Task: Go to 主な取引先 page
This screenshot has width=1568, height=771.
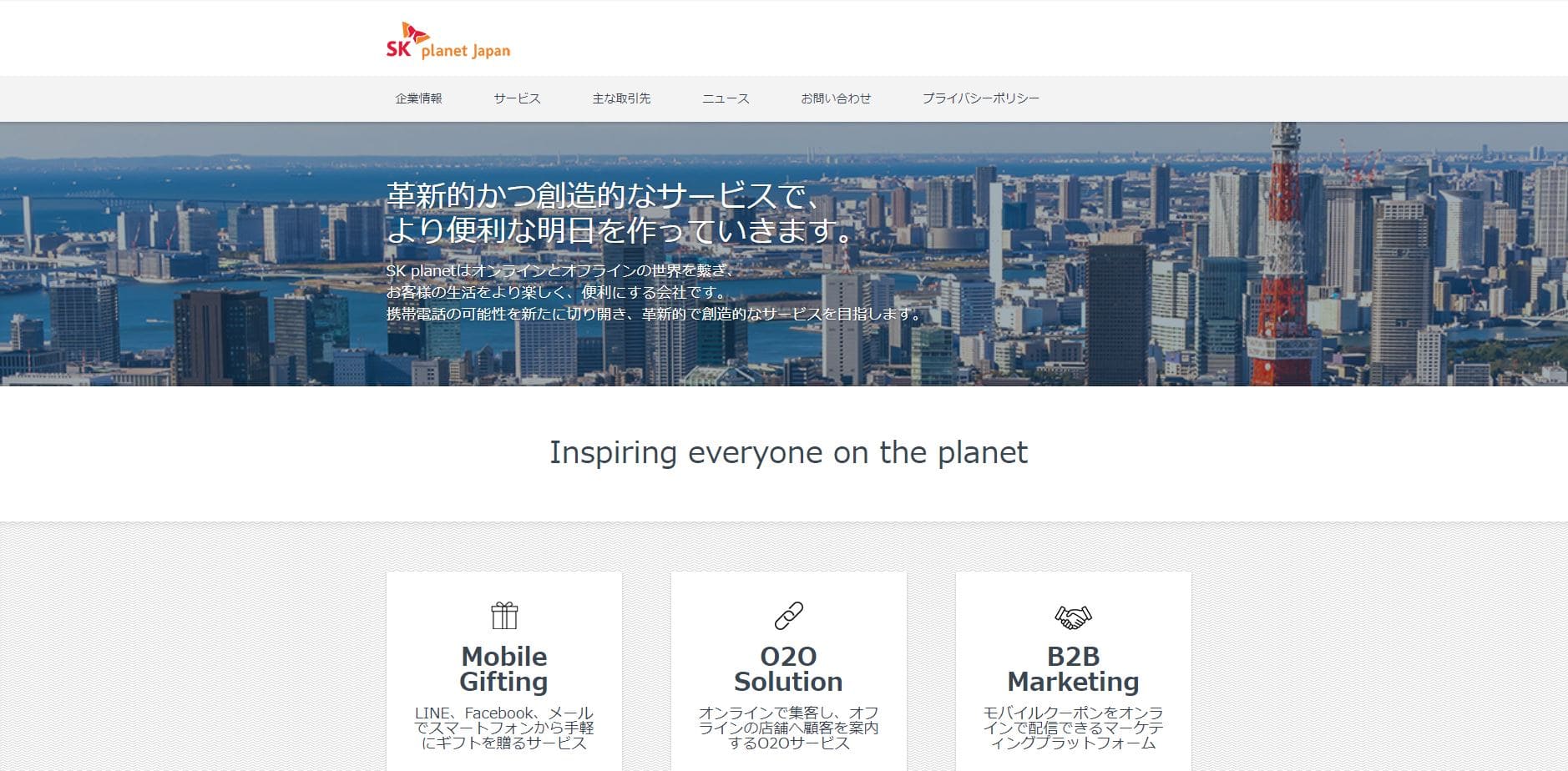Action: pyautogui.click(x=621, y=98)
